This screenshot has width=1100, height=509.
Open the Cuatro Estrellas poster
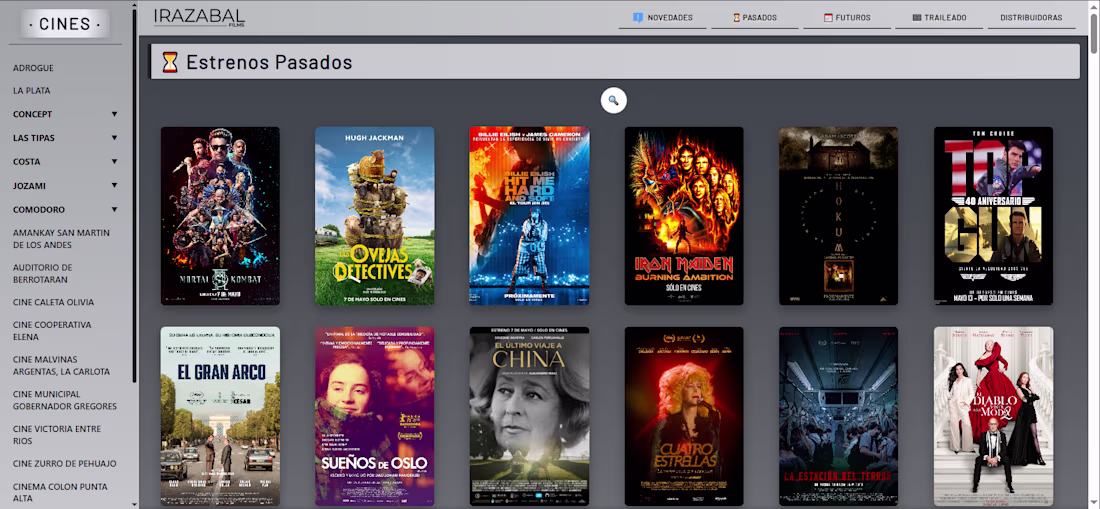click(684, 416)
